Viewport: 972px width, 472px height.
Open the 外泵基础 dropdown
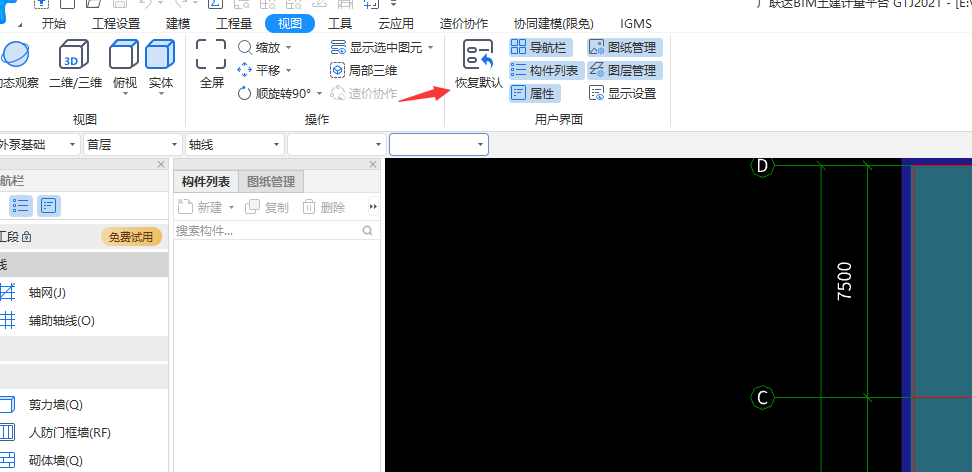40,145
